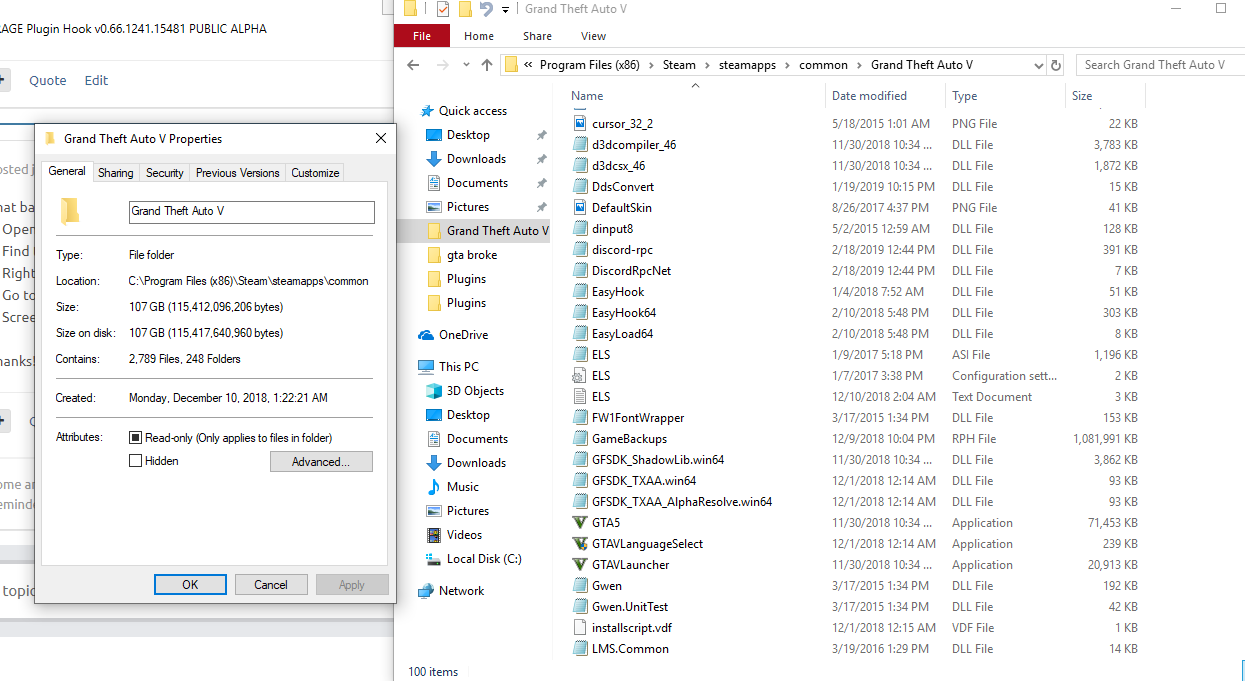Image resolution: width=1245 pixels, height=681 pixels.
Task: Click the breadcrumb overflow chevron in address bar
Action: click(x=528, y=65)
